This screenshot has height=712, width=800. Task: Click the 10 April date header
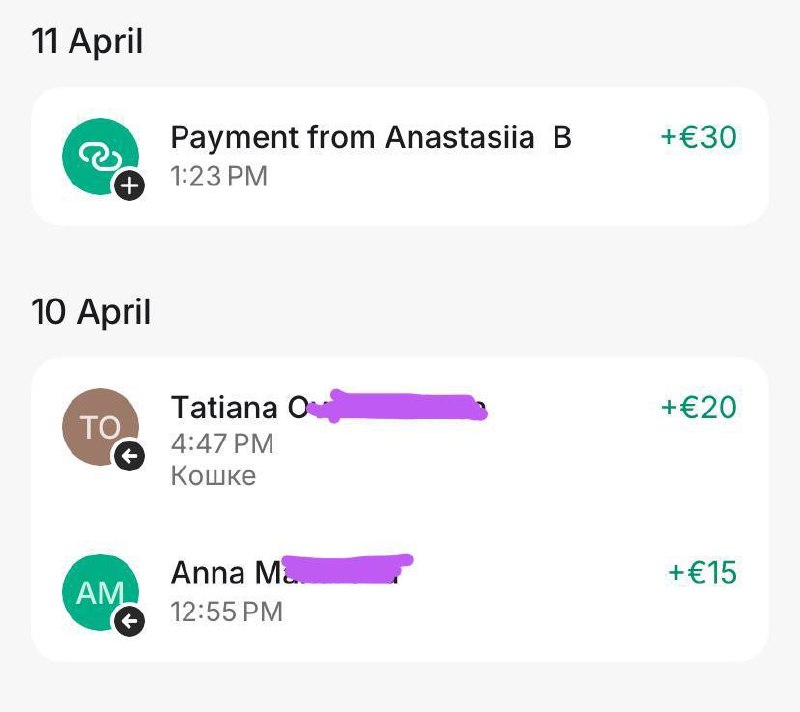91,312
